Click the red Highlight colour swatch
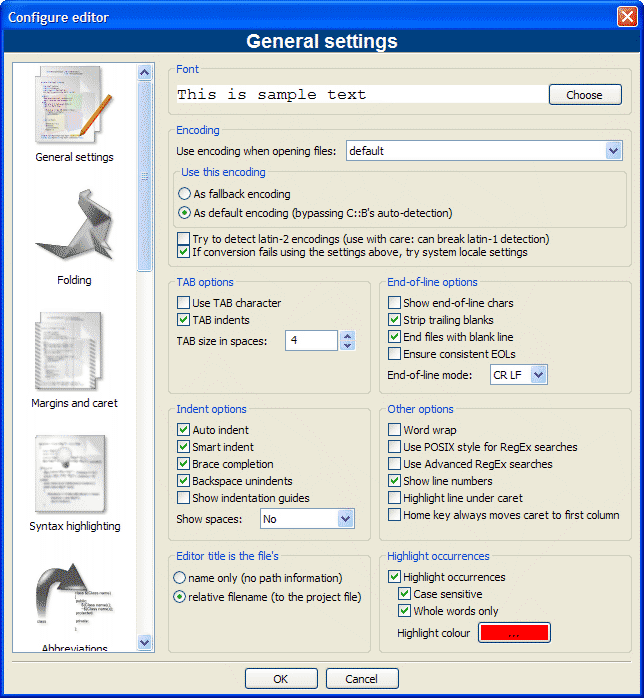644x698 pixels. pos(514,633)
